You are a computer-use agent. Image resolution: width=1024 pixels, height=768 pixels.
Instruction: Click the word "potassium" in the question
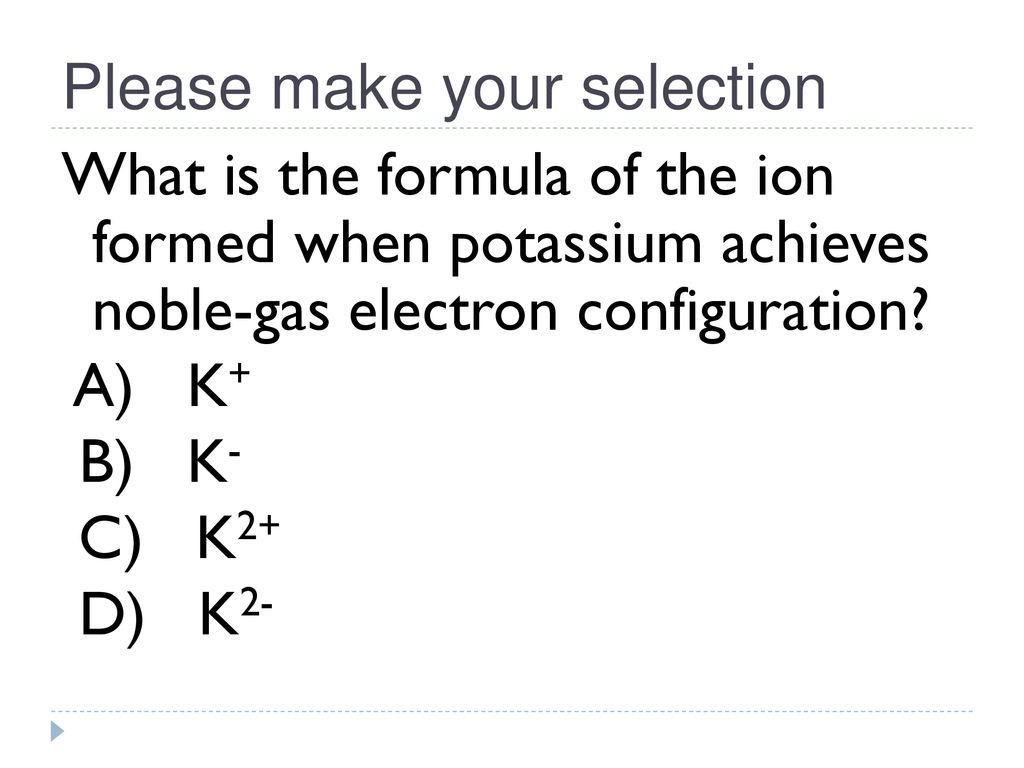pyautogui.click(x=576, y=244)
